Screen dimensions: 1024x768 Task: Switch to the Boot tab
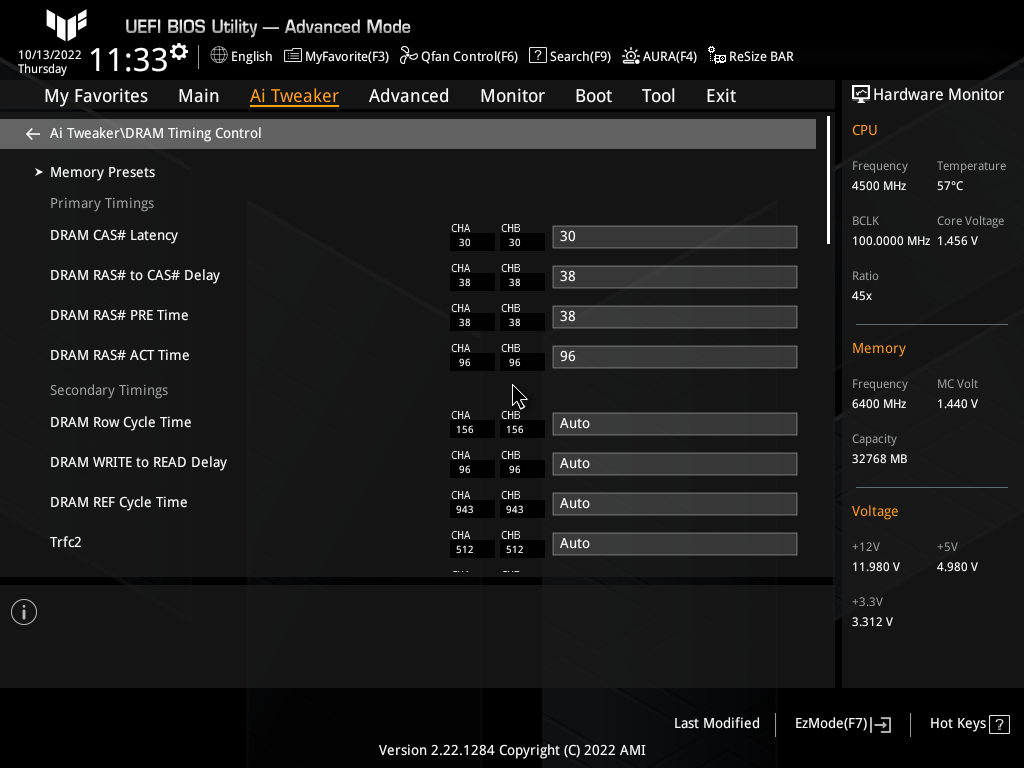(594, 95)
